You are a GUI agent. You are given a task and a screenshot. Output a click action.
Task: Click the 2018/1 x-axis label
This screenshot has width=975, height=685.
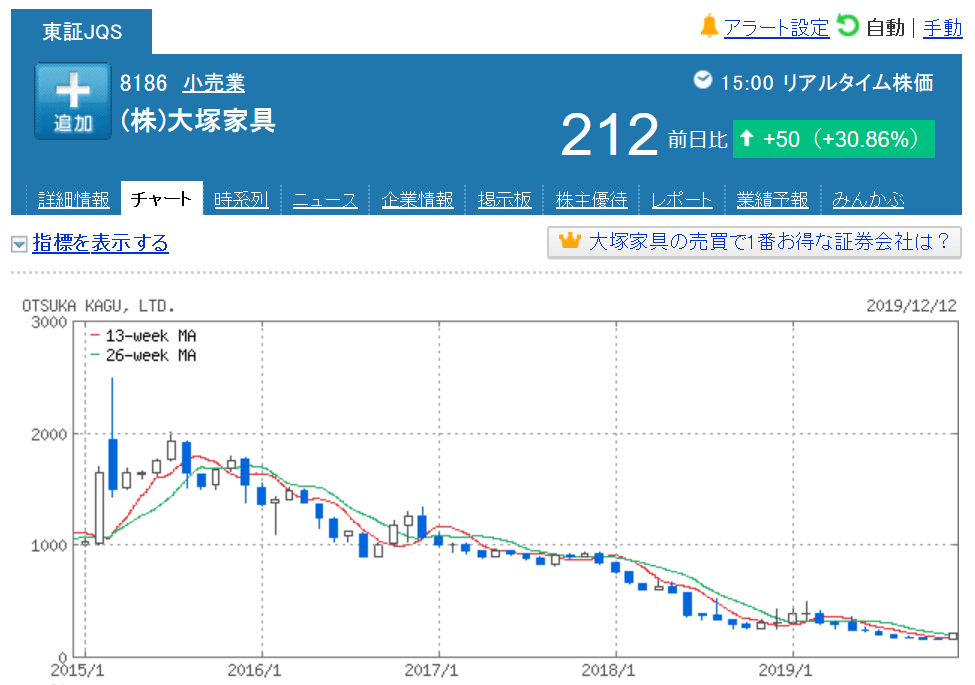pos(608,670)
